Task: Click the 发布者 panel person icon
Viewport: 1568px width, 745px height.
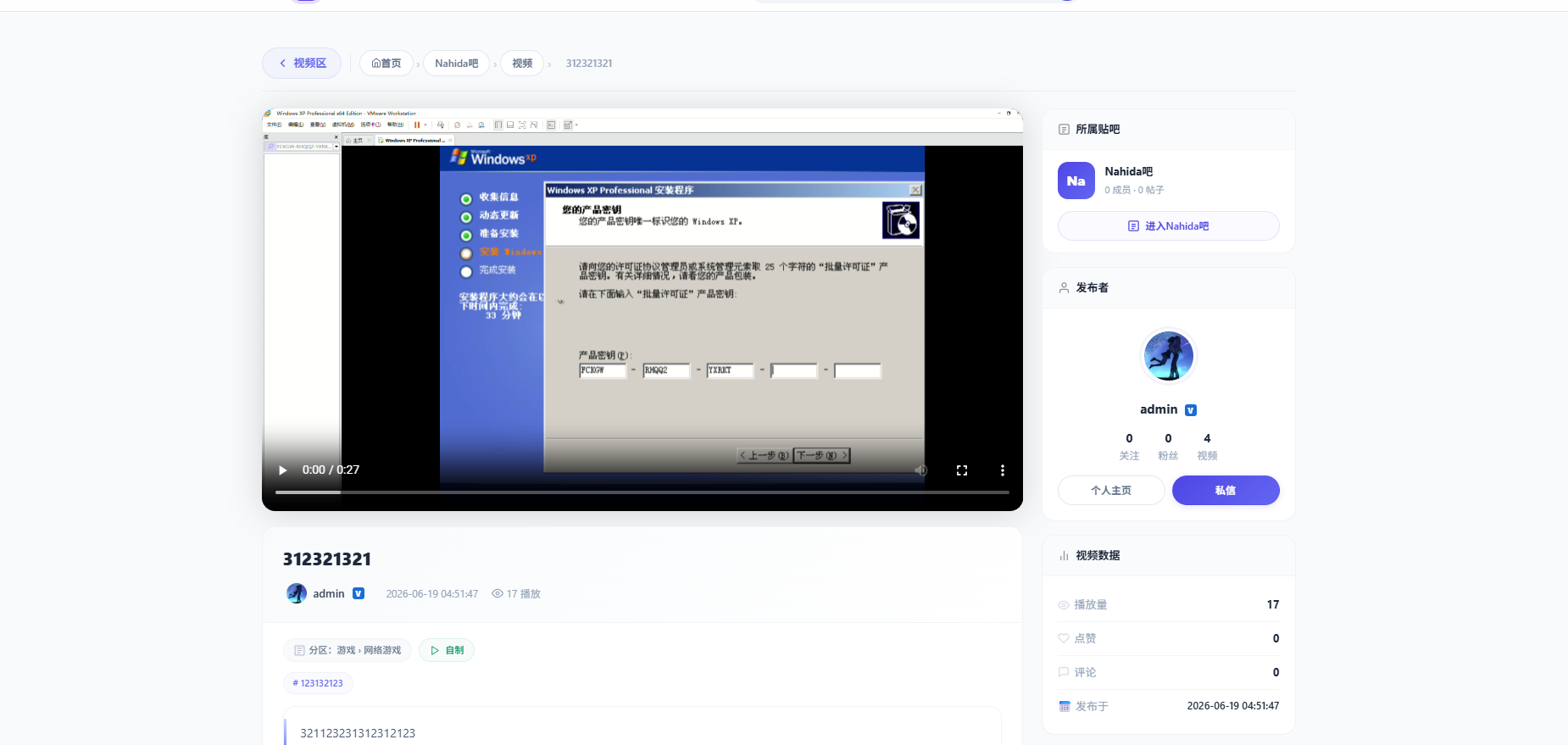Action: [x=1064, y=288]
